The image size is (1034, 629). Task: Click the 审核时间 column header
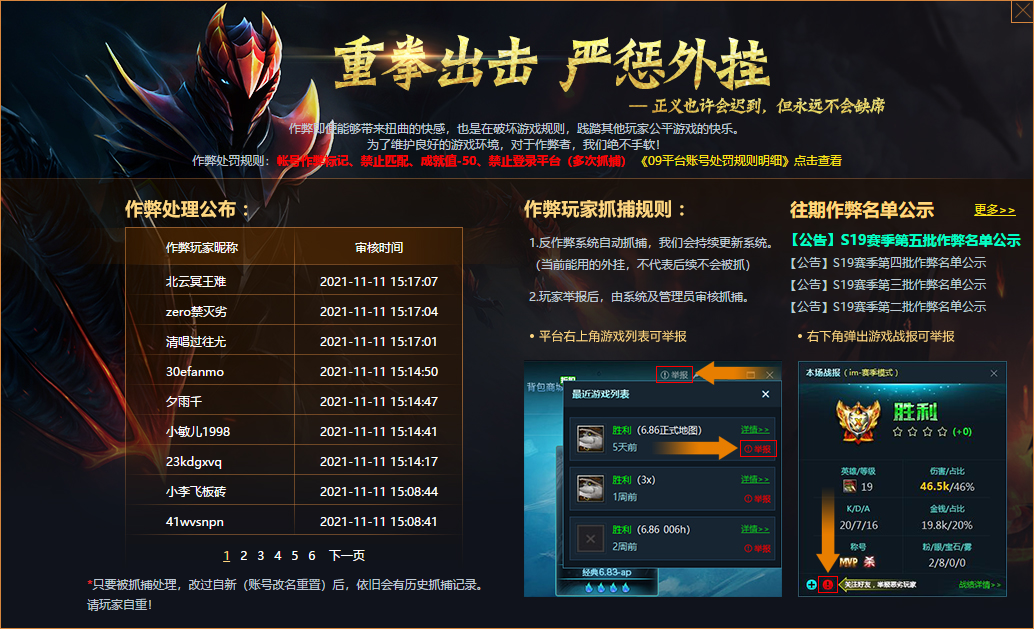(x=379, y=247)
